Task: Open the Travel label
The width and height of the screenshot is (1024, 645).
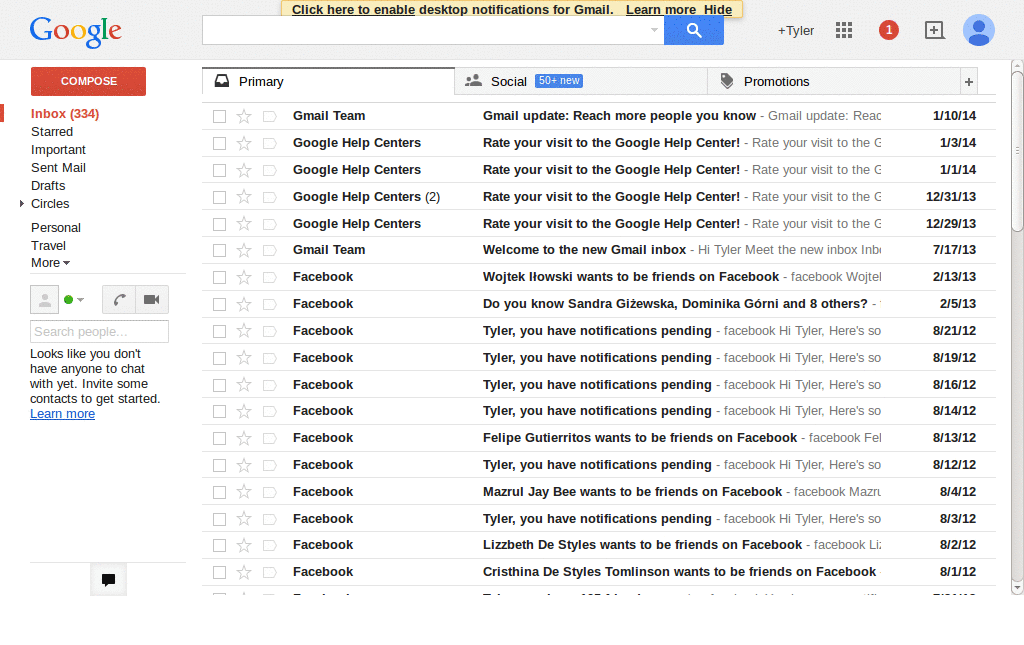Action: click(x=48, y=245)
